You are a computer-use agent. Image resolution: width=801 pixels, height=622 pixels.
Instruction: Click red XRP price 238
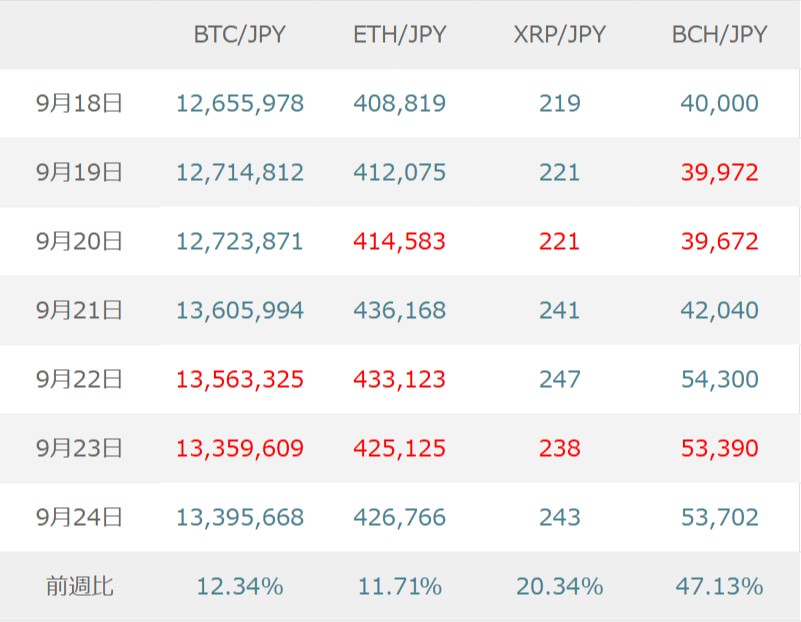pos(559,448)
